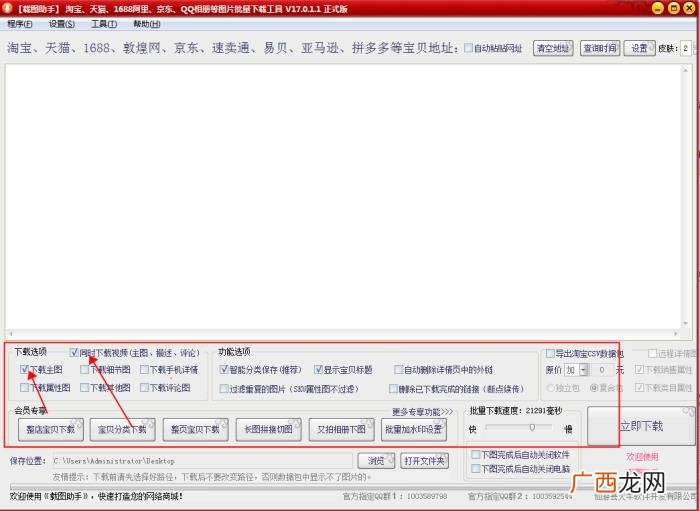
Task: Toggle 智能分类保存(推荐) checkbox
Action: [x=224, y=370]
